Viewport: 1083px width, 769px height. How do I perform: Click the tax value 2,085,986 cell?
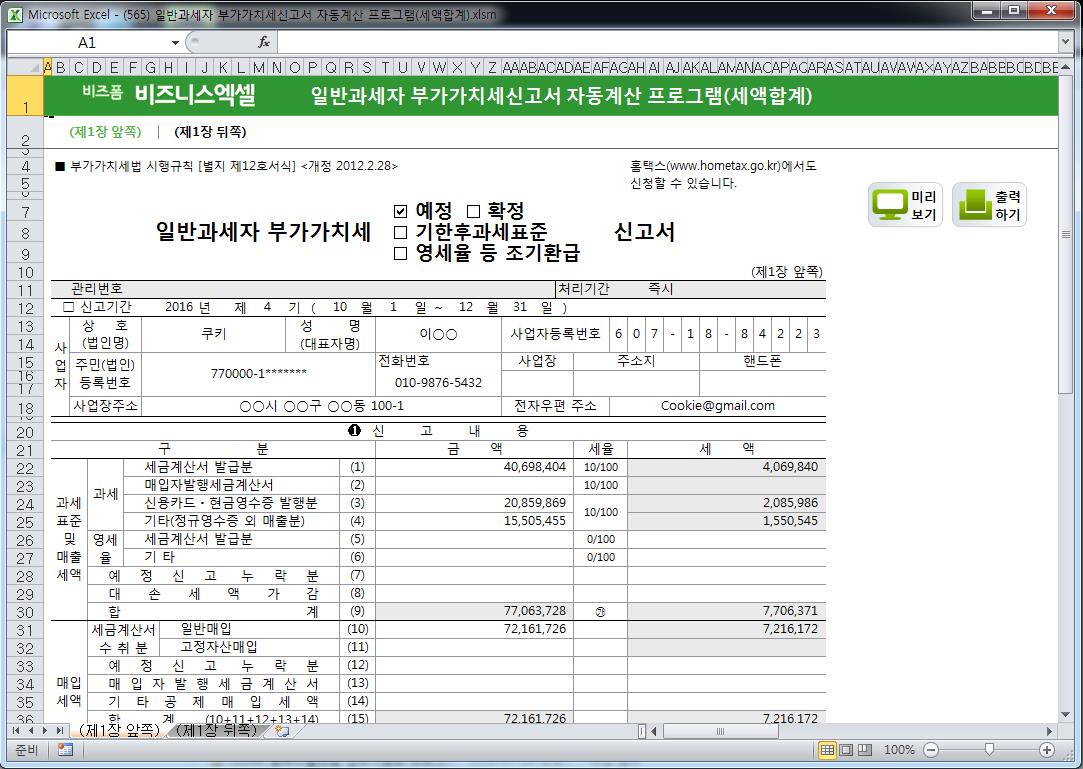727,503
